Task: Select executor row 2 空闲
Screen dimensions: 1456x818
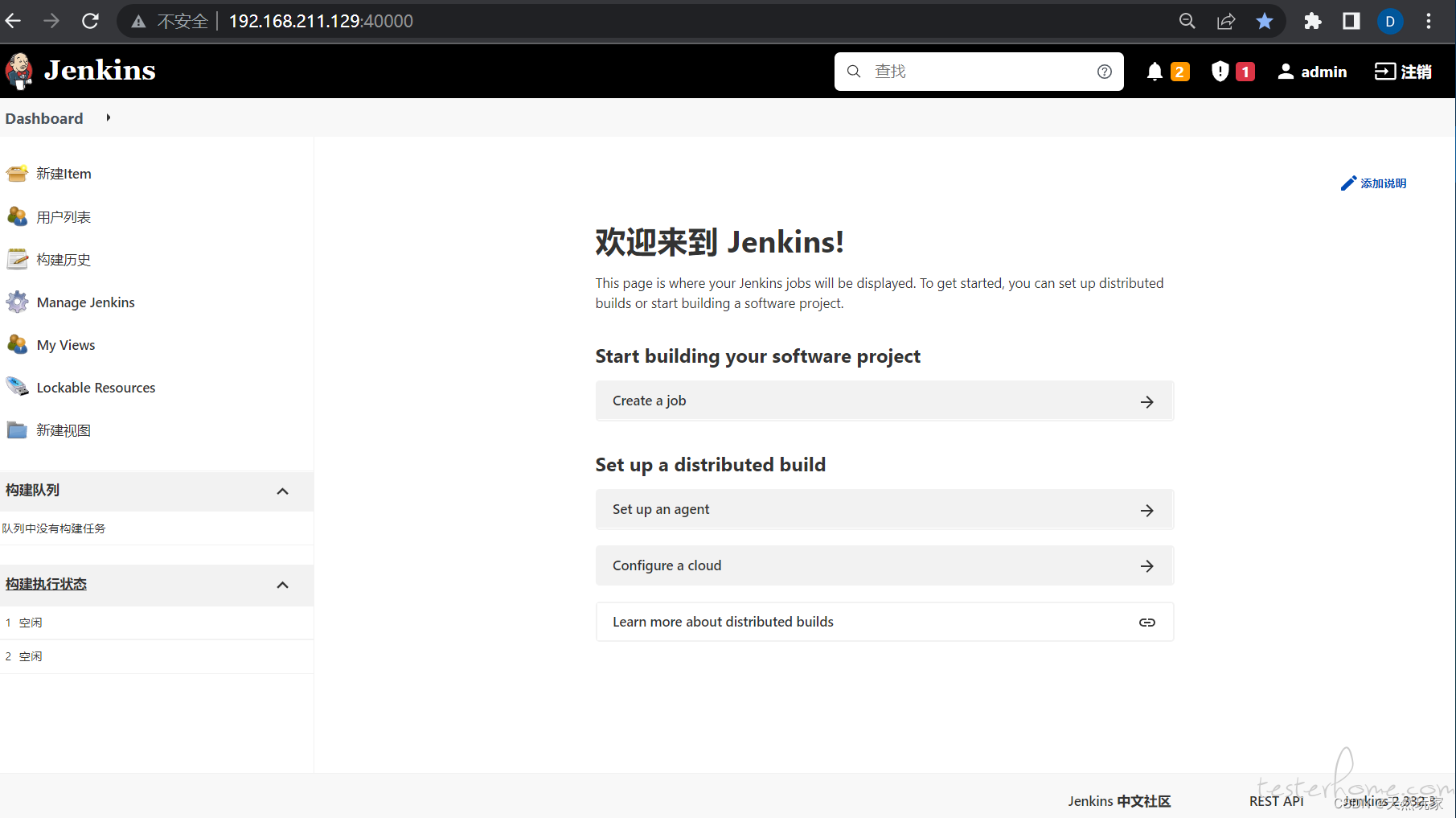Action: pyautogui.click(x=157, y=656)
